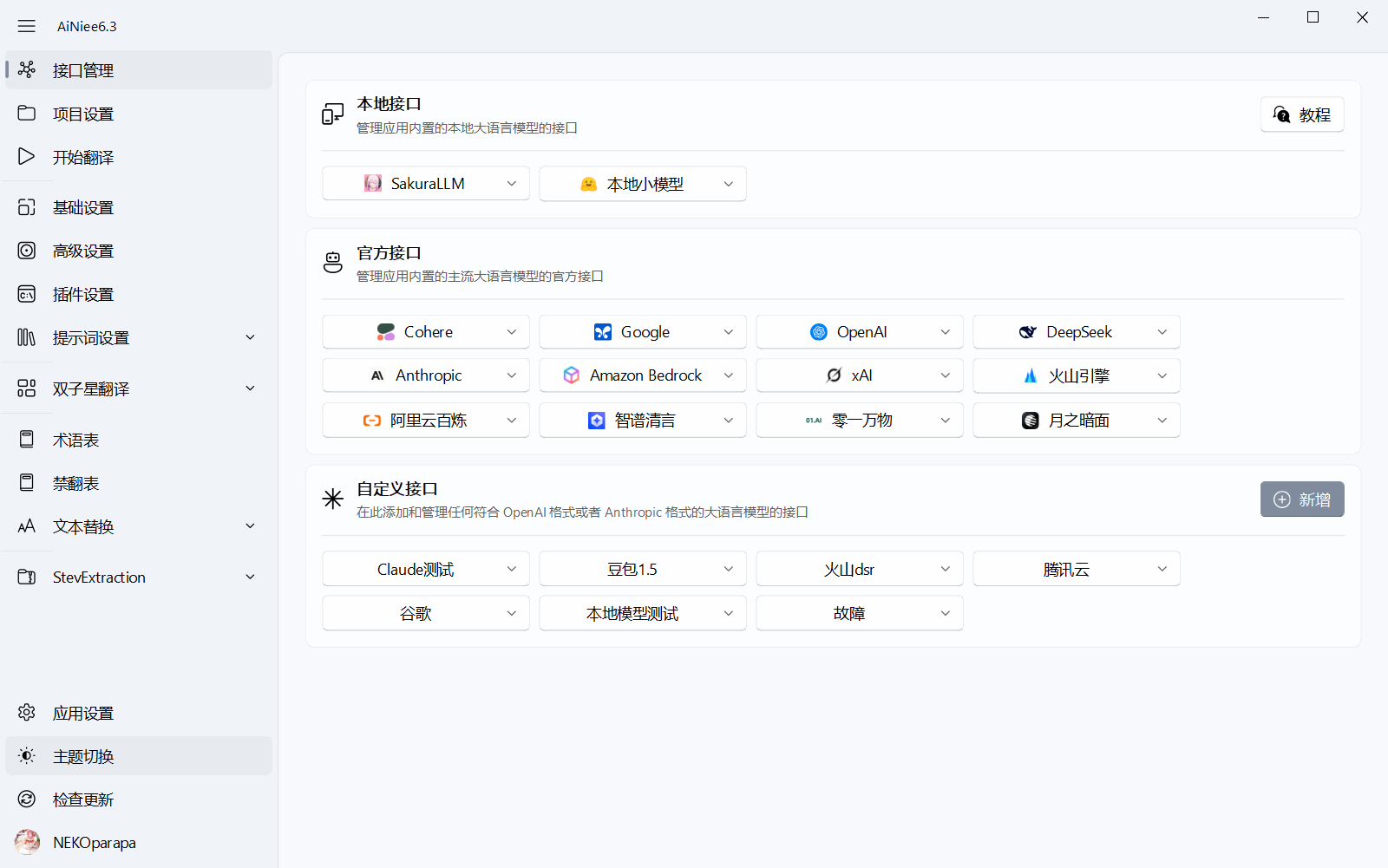The width and height of the screenshot is (1388, 868).
Task: Click the Cohere logo icon
Action: 386,331
